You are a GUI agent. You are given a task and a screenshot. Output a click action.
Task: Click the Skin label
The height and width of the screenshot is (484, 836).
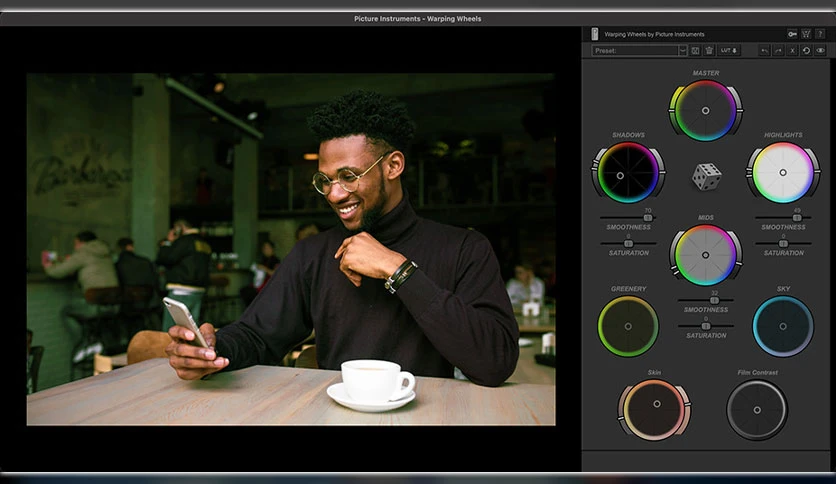tap(654, 372)
